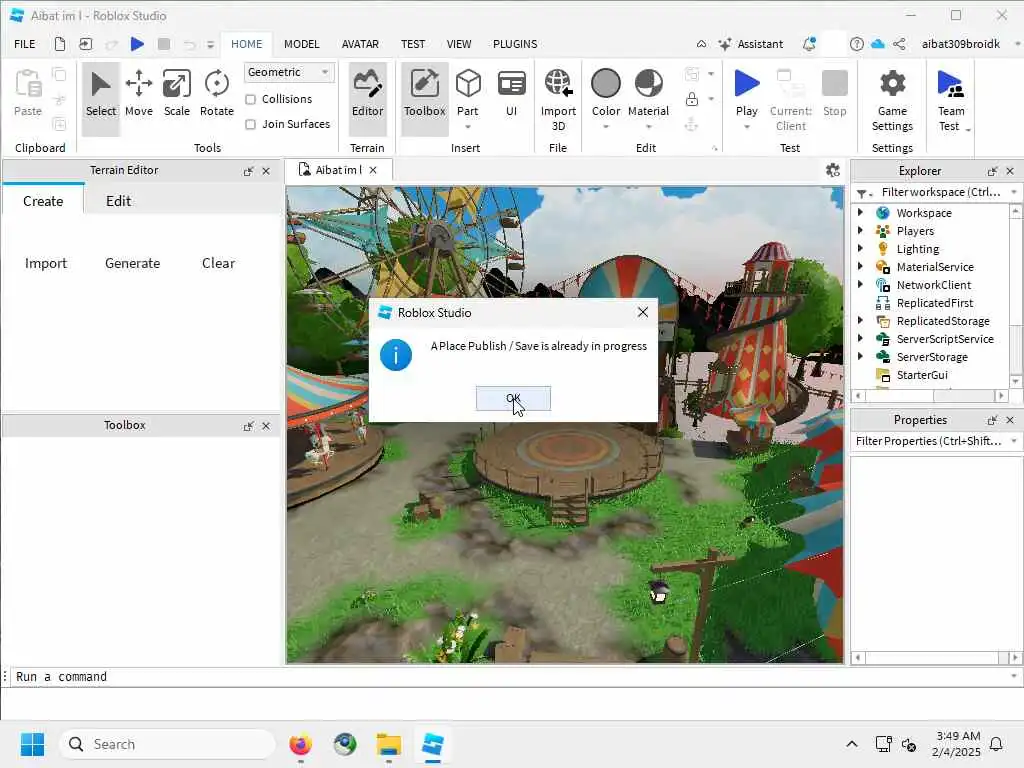1024x768 pixels.
Task: Open the UI insert tool
Action: (x=511, y=94)
